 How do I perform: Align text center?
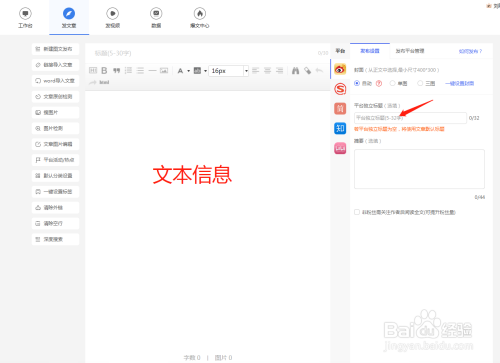click(268, 70)
